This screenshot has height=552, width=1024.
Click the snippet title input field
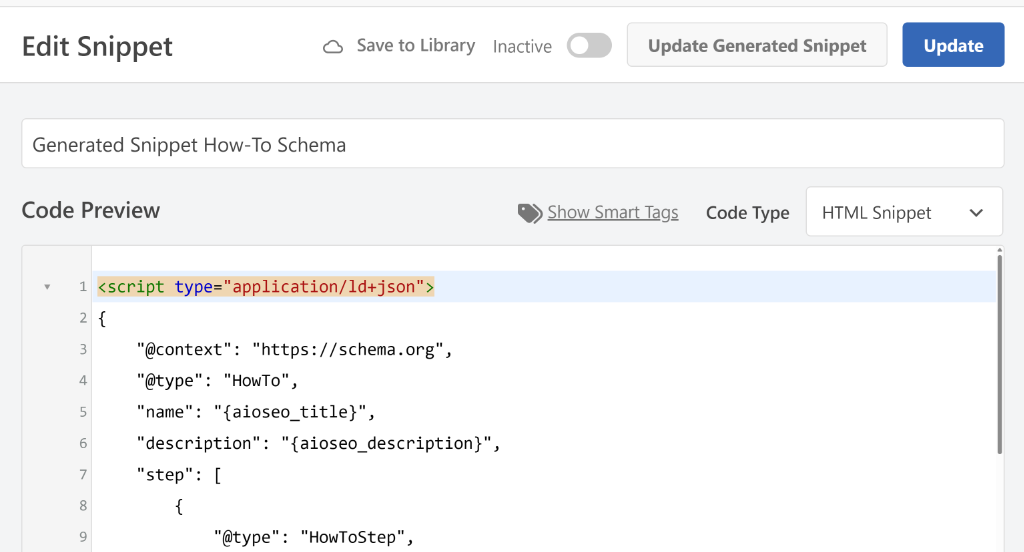(x=513, y=144)
